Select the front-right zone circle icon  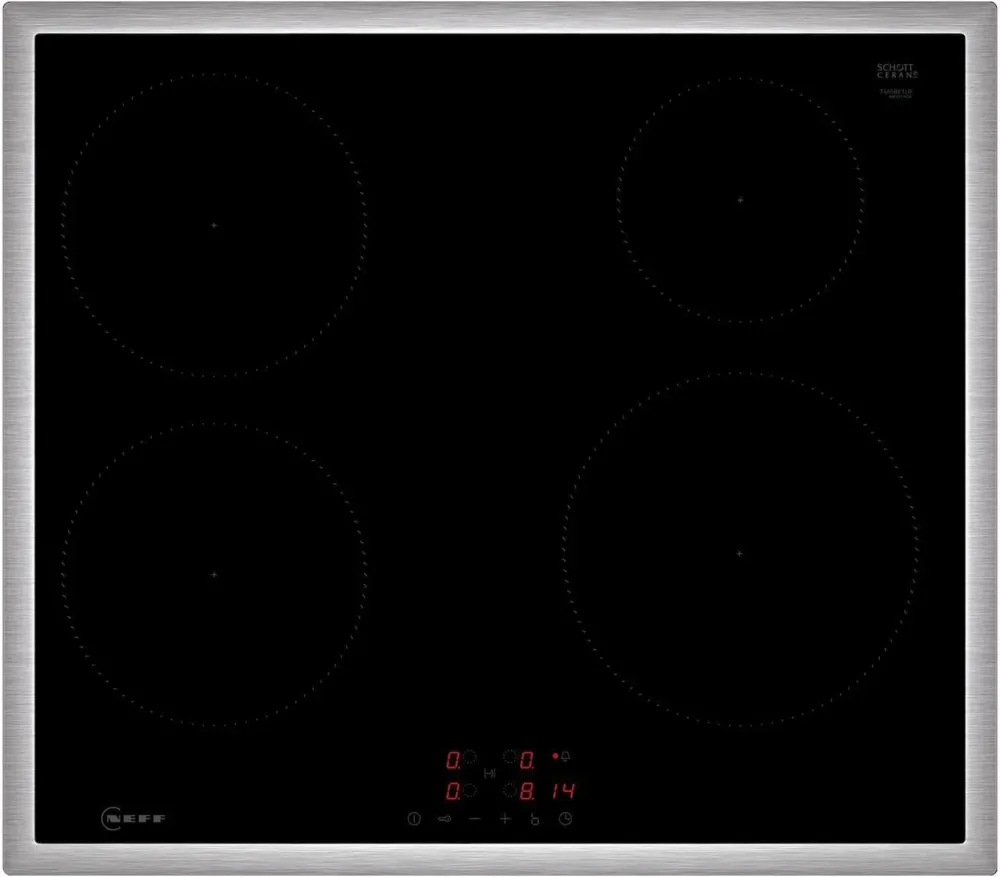click(510, 791)
